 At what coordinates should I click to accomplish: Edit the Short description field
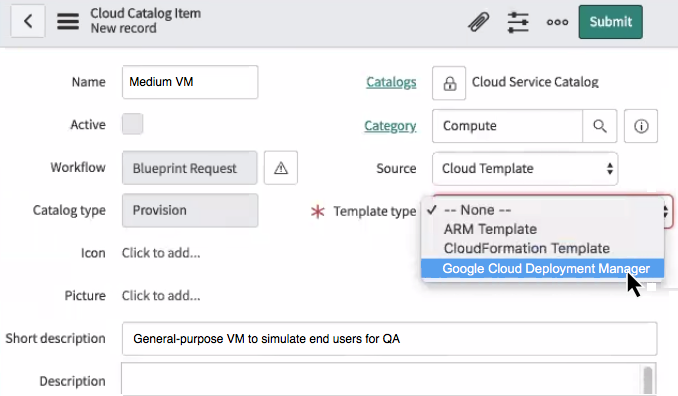click(x=389, y=339)
